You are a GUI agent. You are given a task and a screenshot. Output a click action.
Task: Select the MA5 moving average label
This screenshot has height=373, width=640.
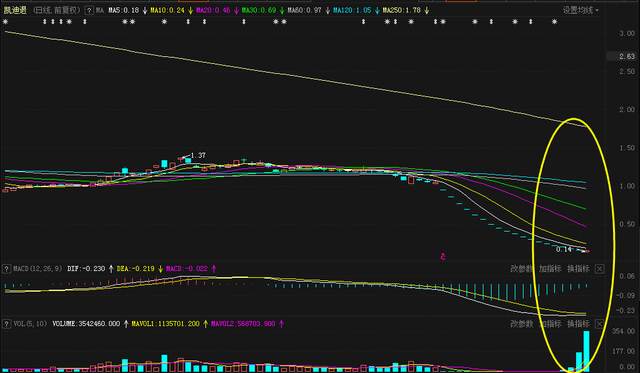(x=123, y=11)
